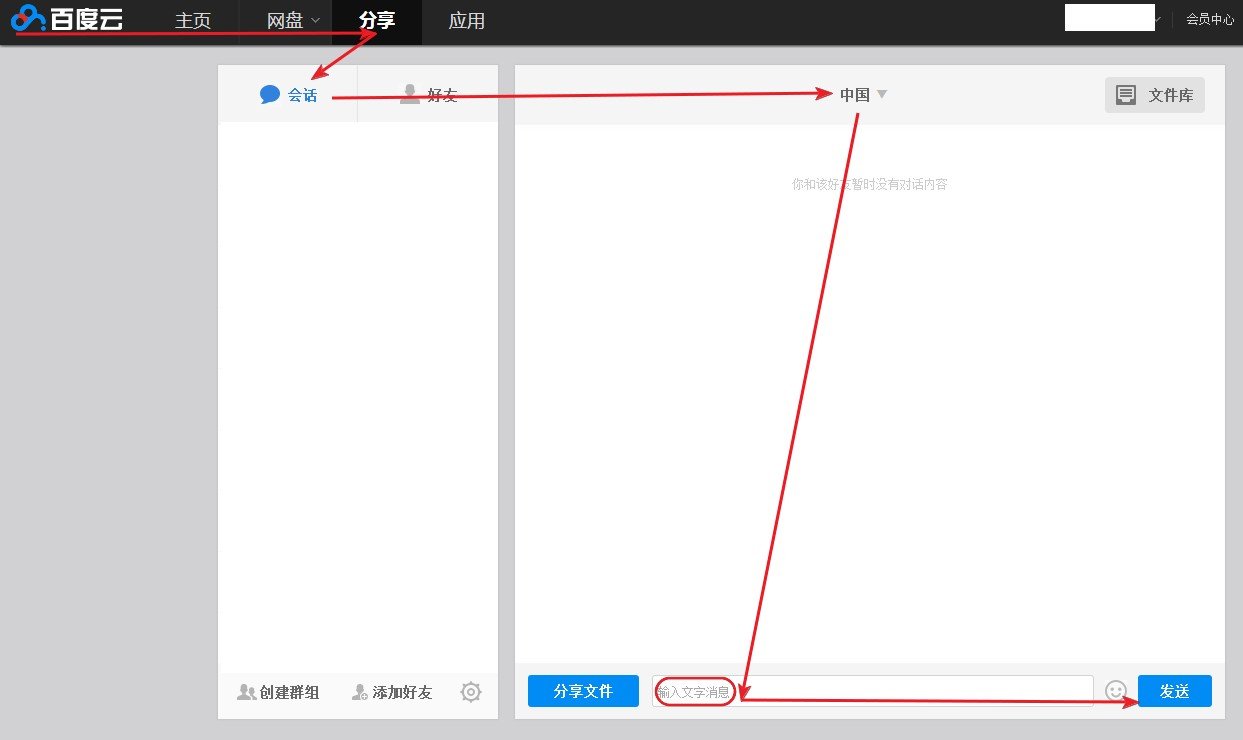Click the 添加好友 add-friend icon
Viewport: 1243px width, 740px height.
tap(359, 691)
